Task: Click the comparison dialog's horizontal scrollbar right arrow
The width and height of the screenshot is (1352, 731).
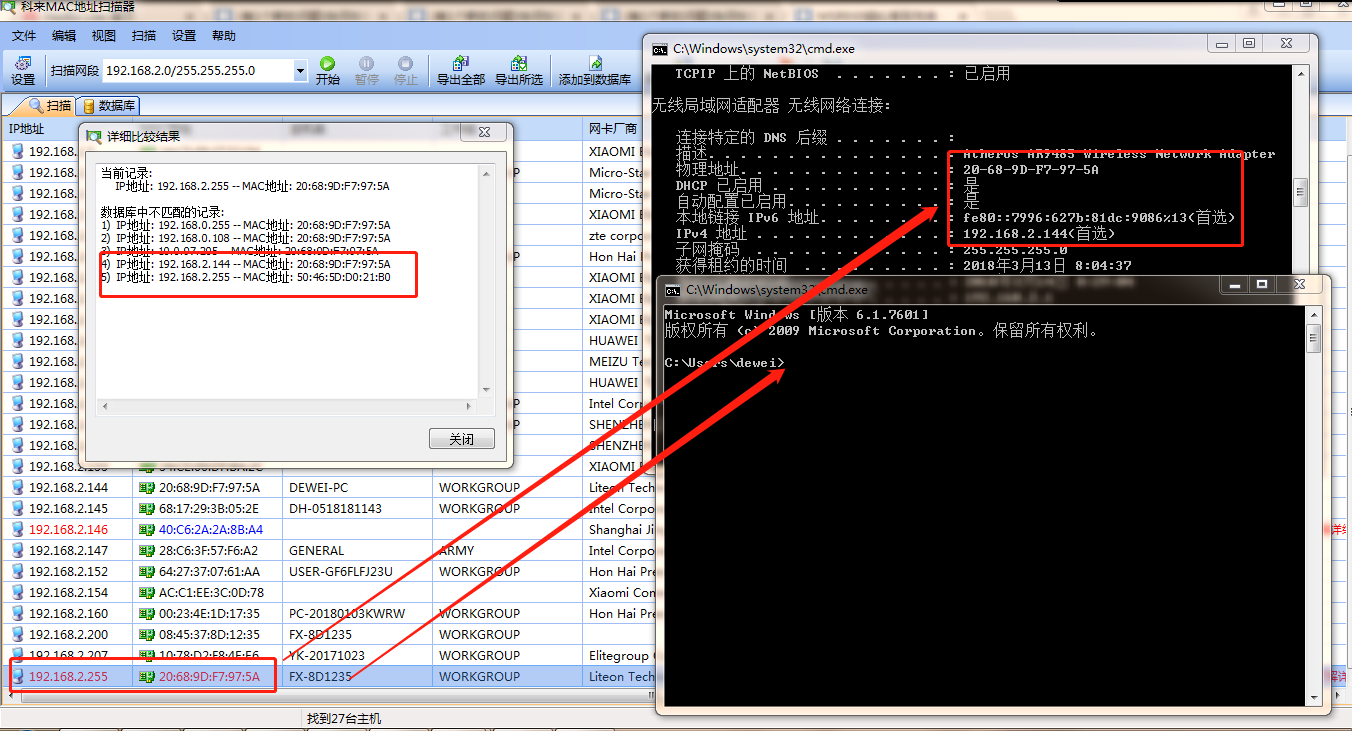Action: pyautogui.click(x=469, y=406)
